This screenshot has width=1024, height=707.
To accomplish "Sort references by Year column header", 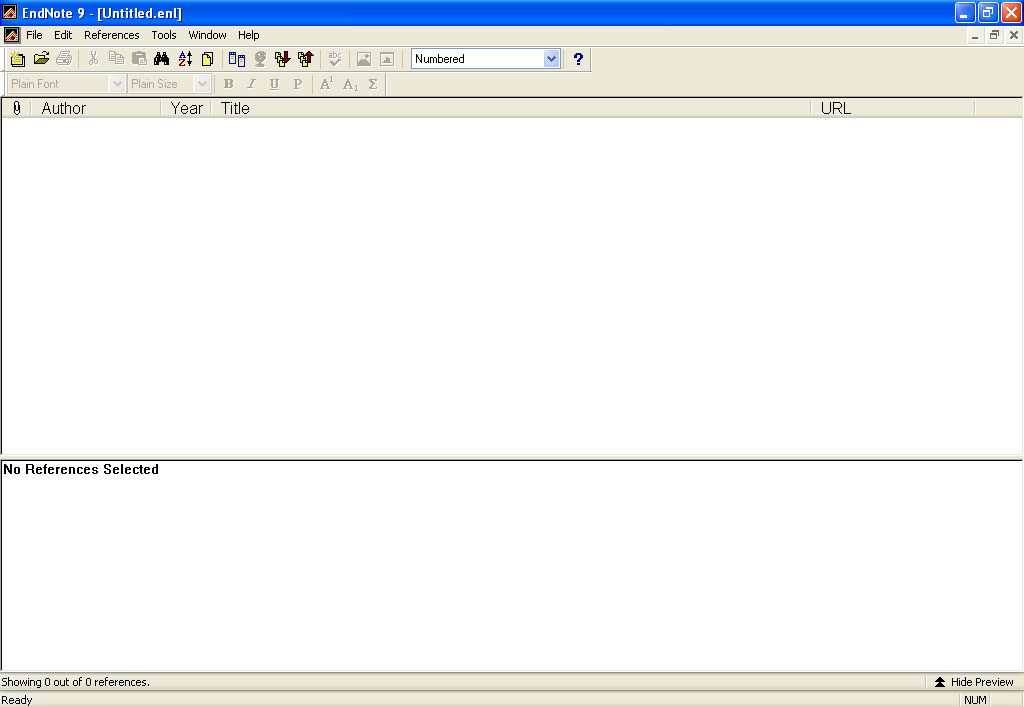I will pyautogui.click(x=186, y=108).
